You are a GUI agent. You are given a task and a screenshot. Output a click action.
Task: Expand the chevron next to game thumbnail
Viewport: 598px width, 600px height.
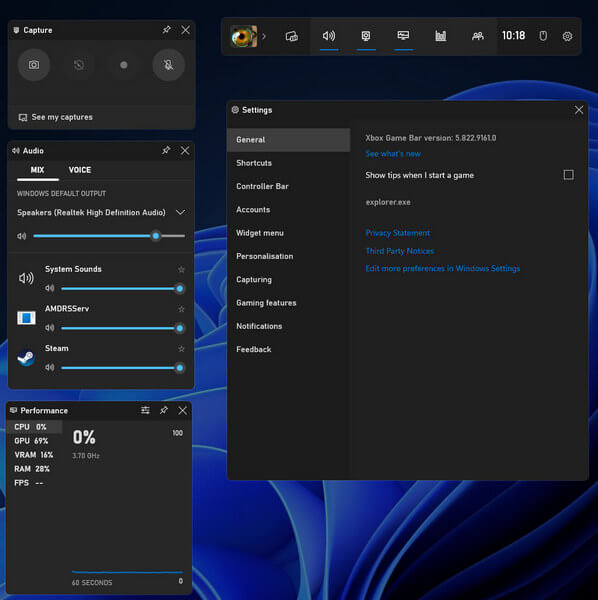coord(264,36)
